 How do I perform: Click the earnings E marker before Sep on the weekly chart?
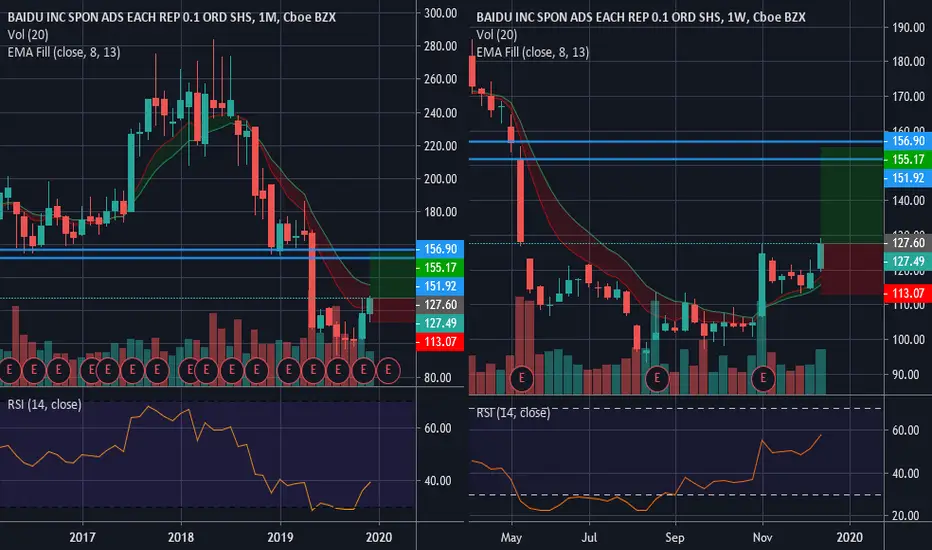tap(657, 378)
